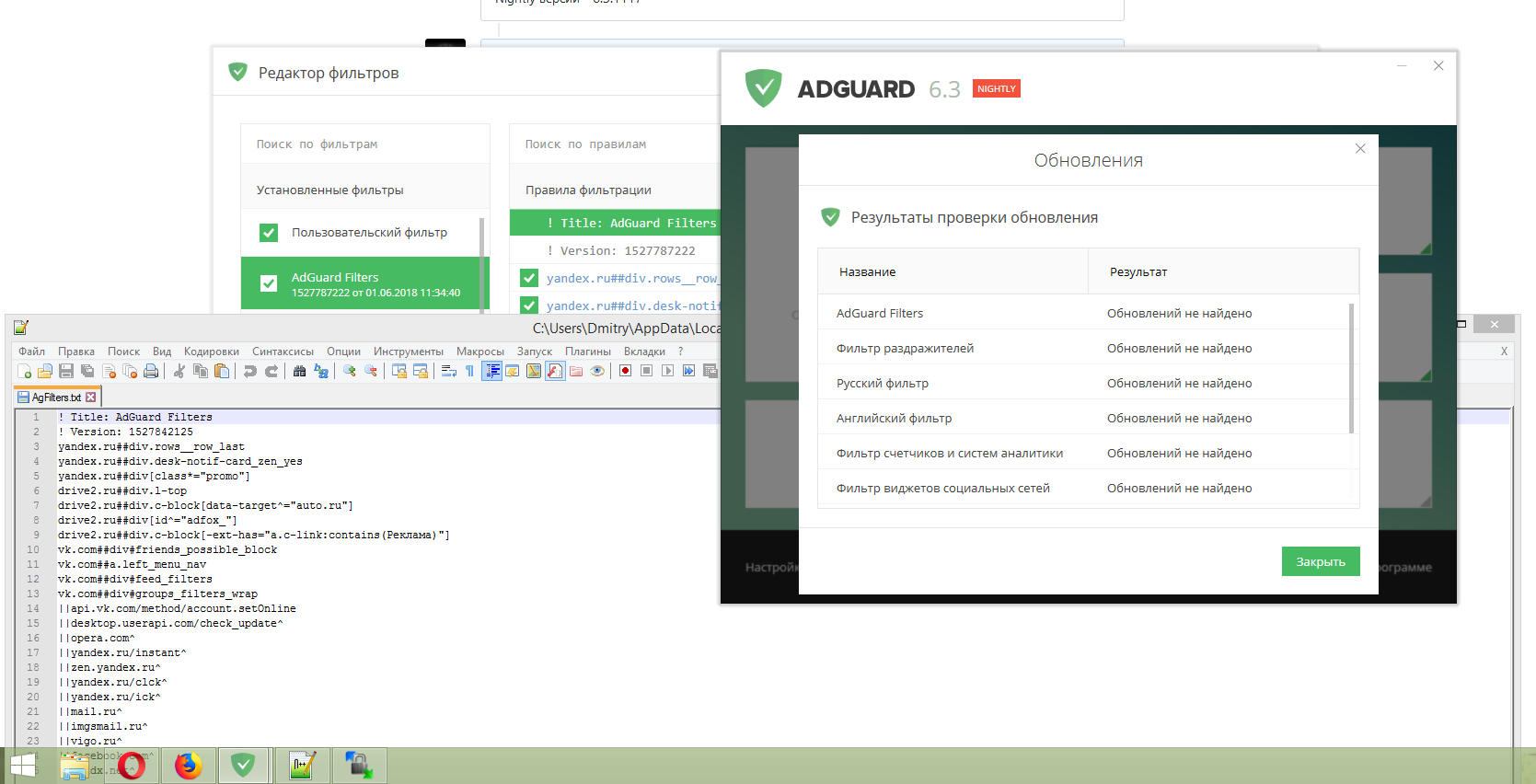
Task: Click the Поиск по фильтрам search field
Action: [x=365, y=144]
